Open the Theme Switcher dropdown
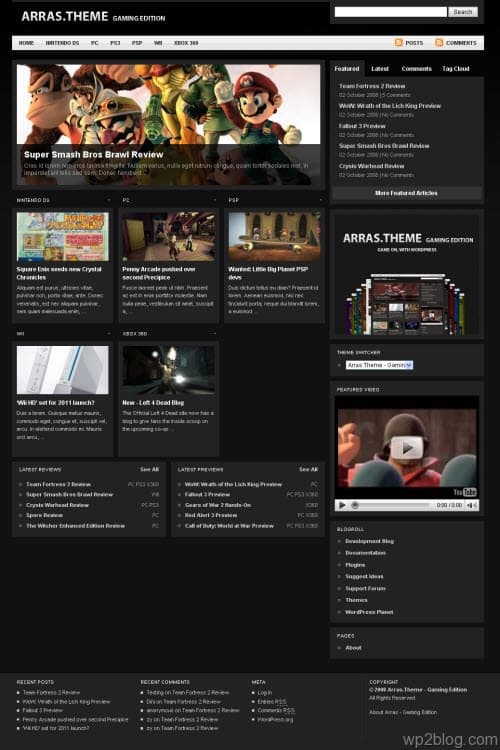The width and height of the screenshot is (500, 750). (379, 365)
